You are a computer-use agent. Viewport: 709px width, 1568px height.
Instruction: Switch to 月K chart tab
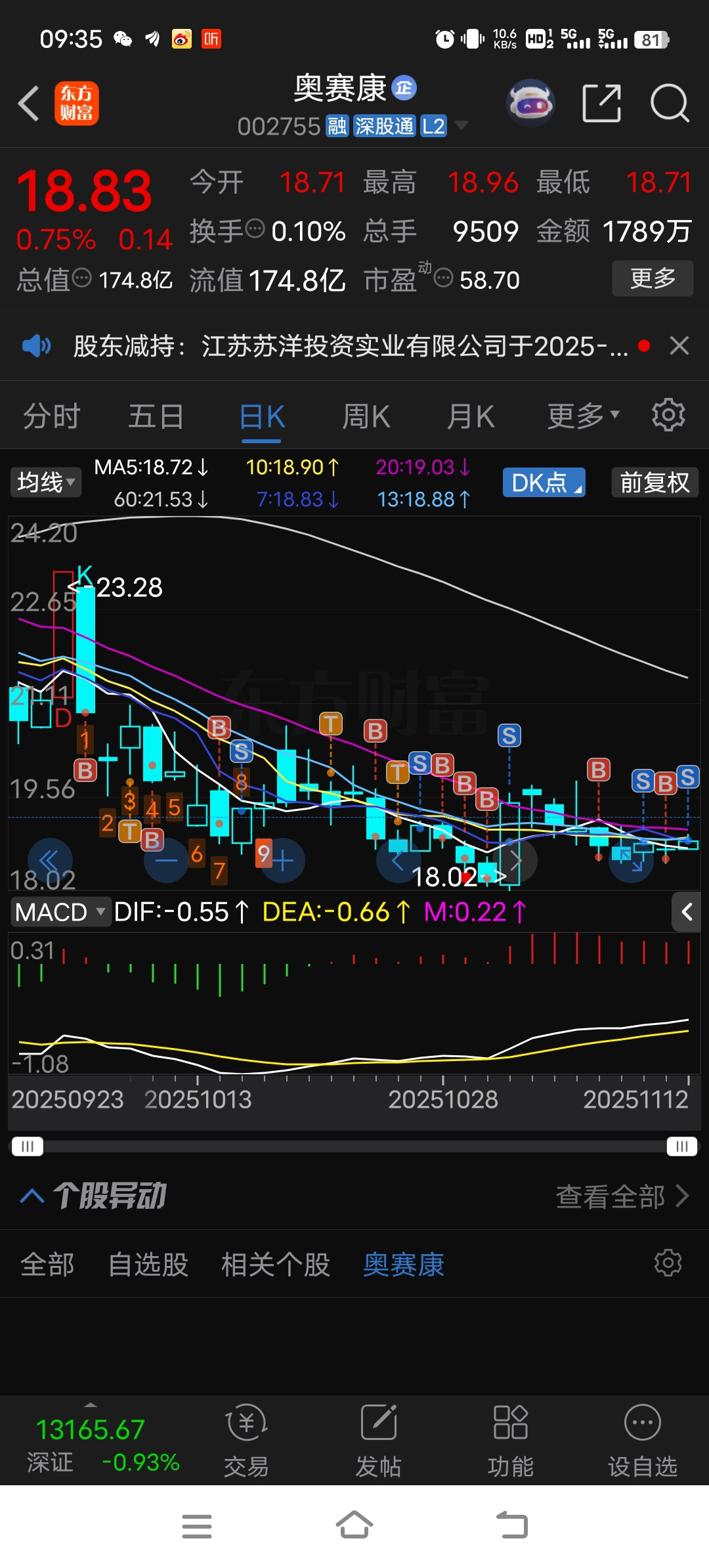point(471,416)
